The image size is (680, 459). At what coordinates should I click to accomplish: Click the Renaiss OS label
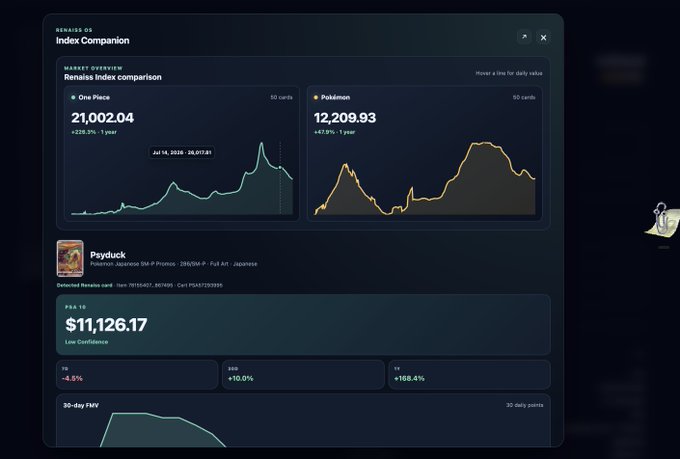(74, 30)
